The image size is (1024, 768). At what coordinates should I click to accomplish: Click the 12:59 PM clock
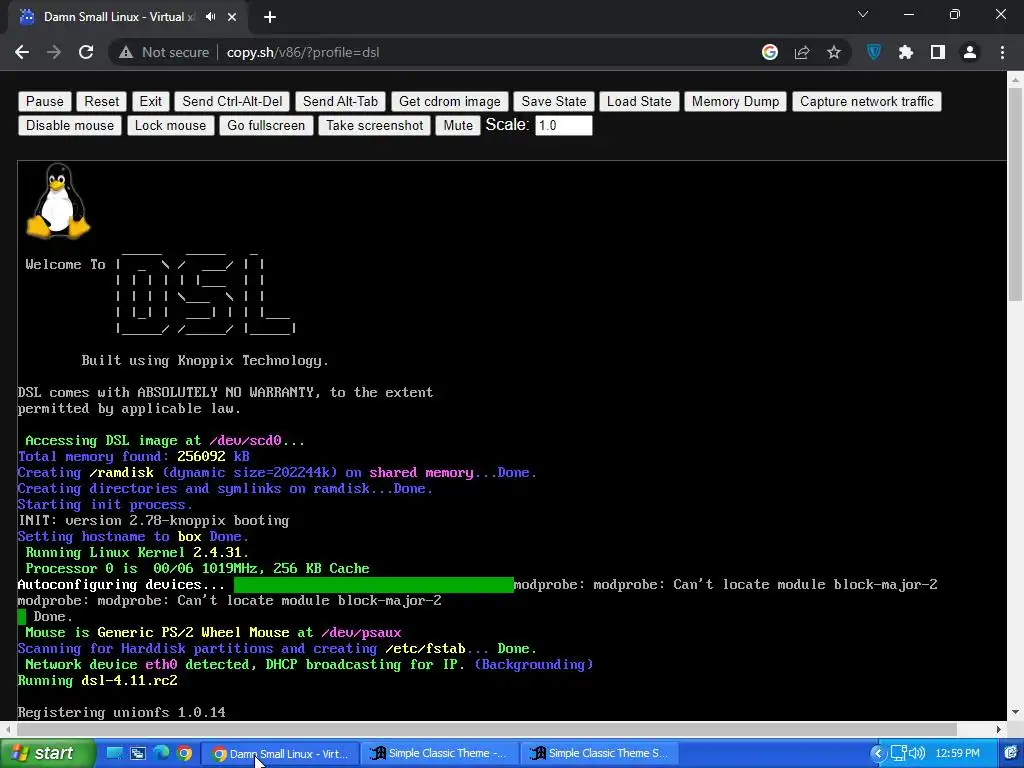point(957,754)
